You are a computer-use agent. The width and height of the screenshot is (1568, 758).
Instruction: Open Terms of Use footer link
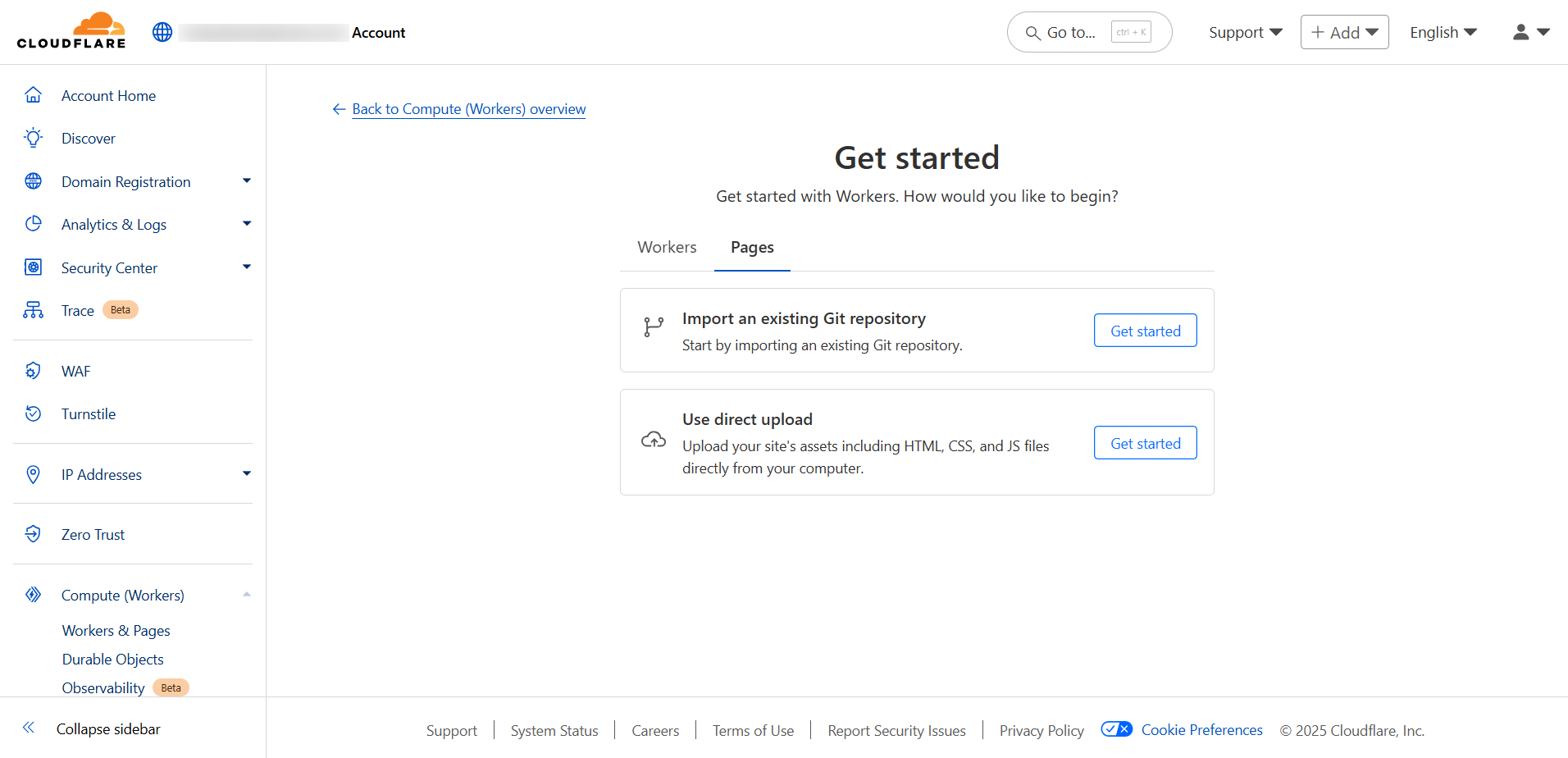753,730
